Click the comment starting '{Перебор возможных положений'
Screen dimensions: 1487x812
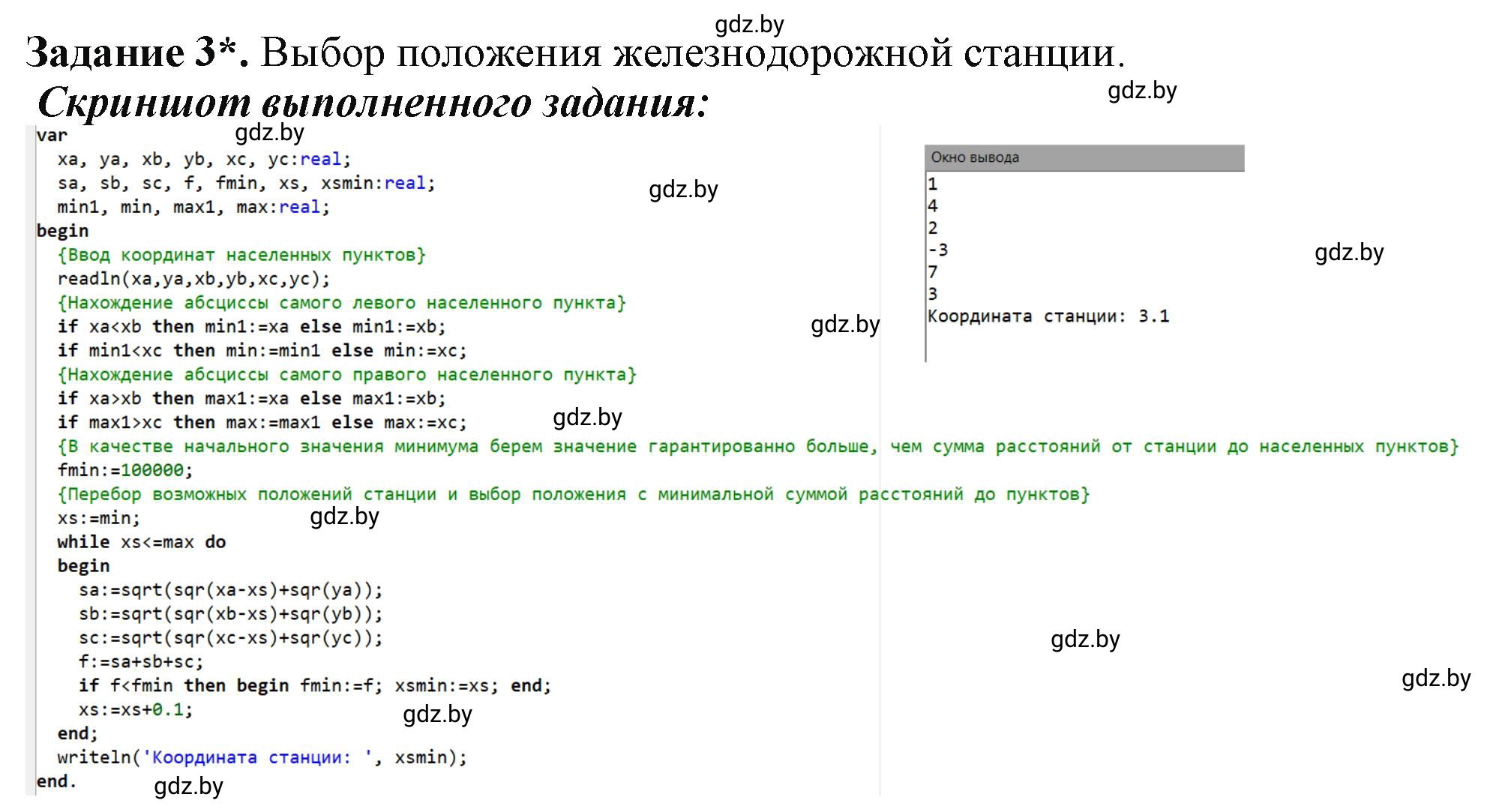coord(574,495)
